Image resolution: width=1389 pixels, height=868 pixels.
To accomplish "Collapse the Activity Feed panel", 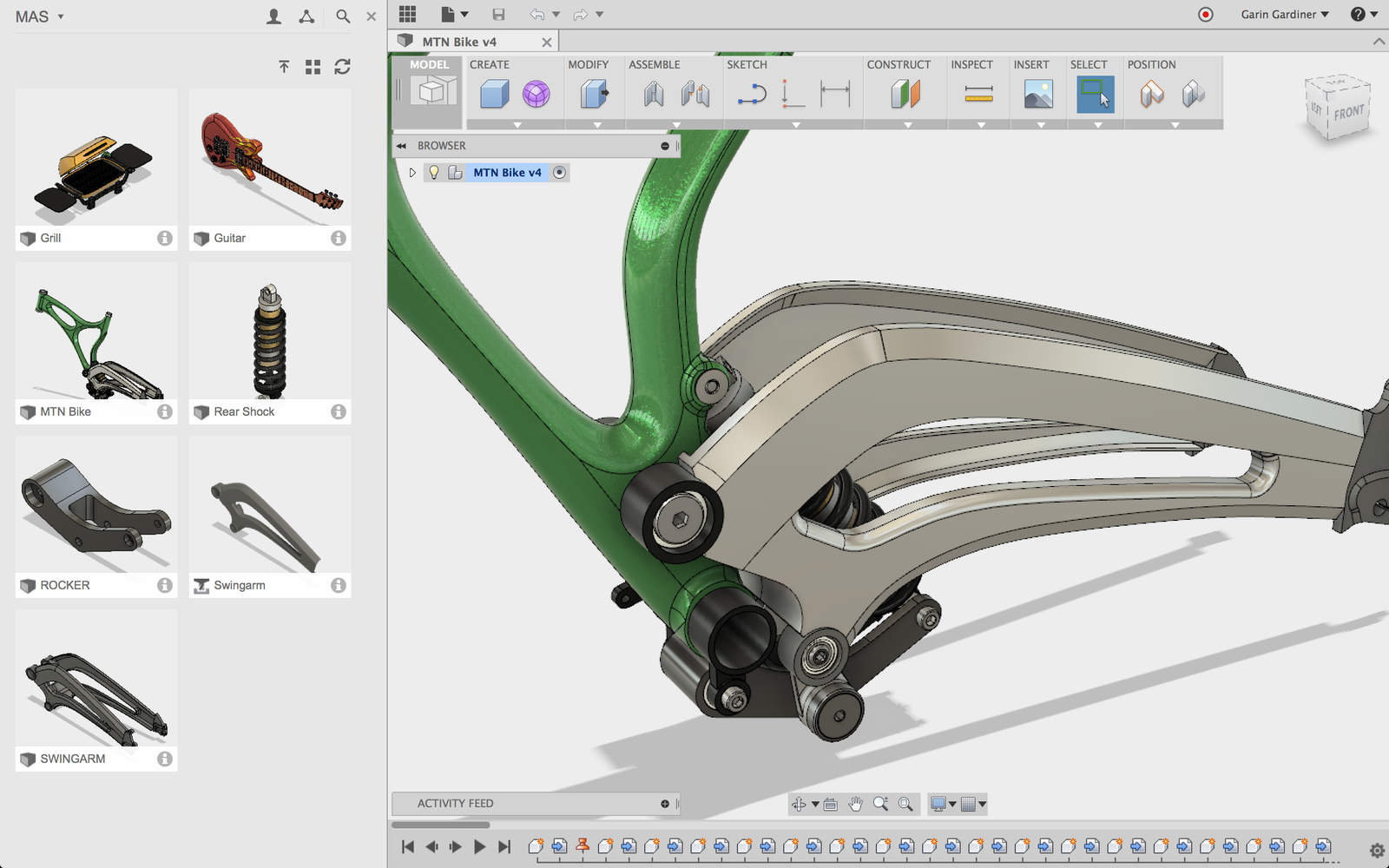I will coord(664,803).
